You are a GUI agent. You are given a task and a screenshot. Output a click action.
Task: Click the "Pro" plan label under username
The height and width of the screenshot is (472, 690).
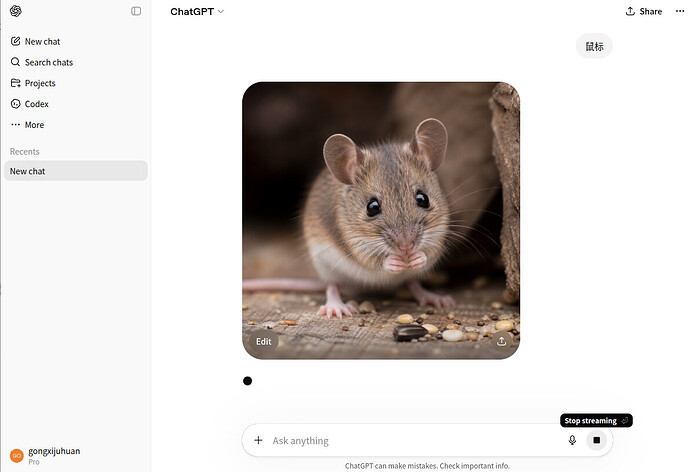[34, 462]
